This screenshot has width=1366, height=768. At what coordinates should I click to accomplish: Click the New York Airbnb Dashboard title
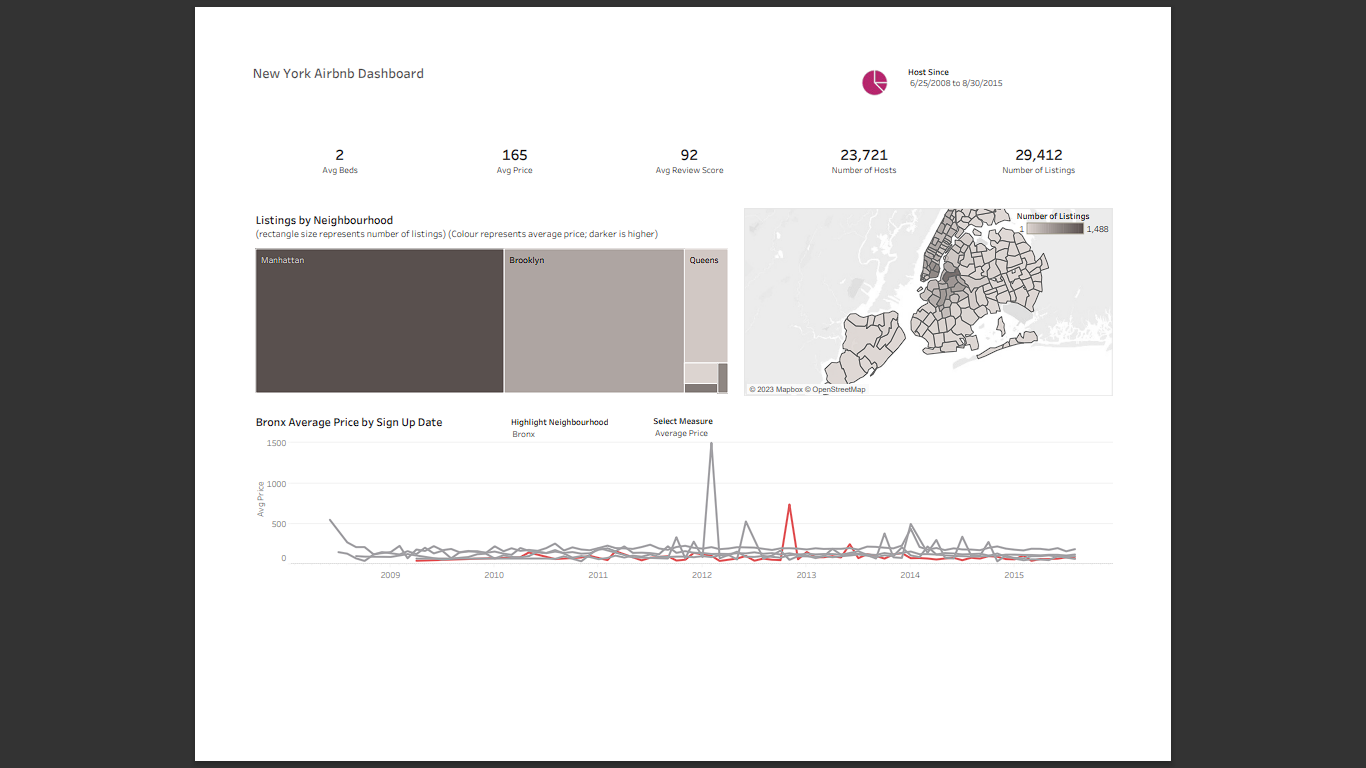point(338,73)
